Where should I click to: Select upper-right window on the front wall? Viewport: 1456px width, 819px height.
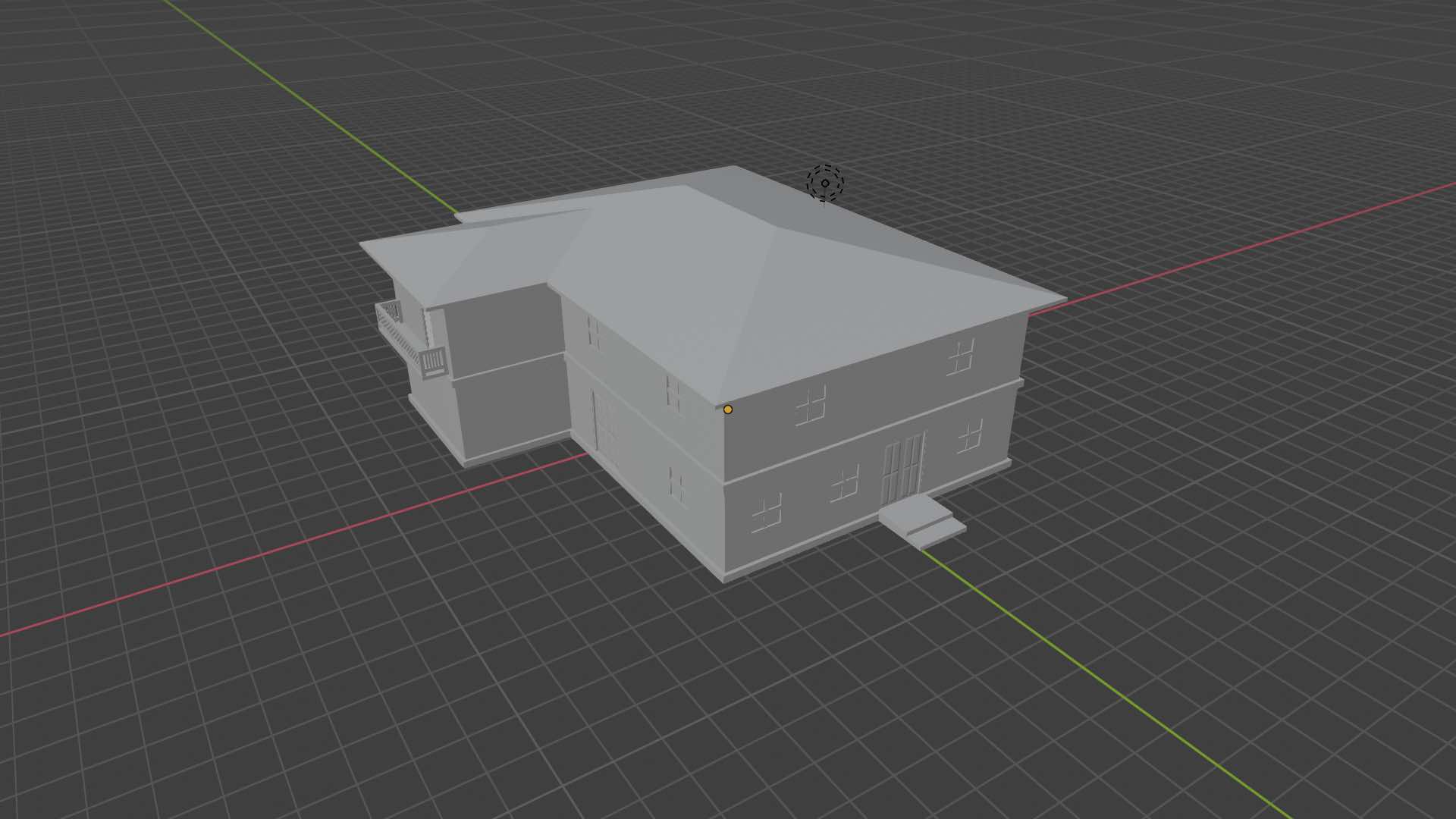click(x=962, y=356)
